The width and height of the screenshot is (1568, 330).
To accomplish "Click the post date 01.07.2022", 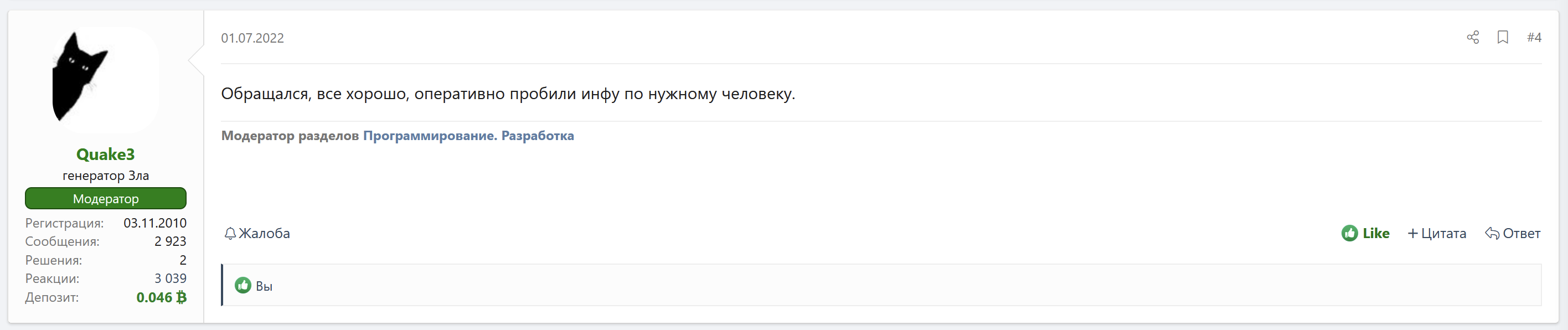I will [252, 38].
